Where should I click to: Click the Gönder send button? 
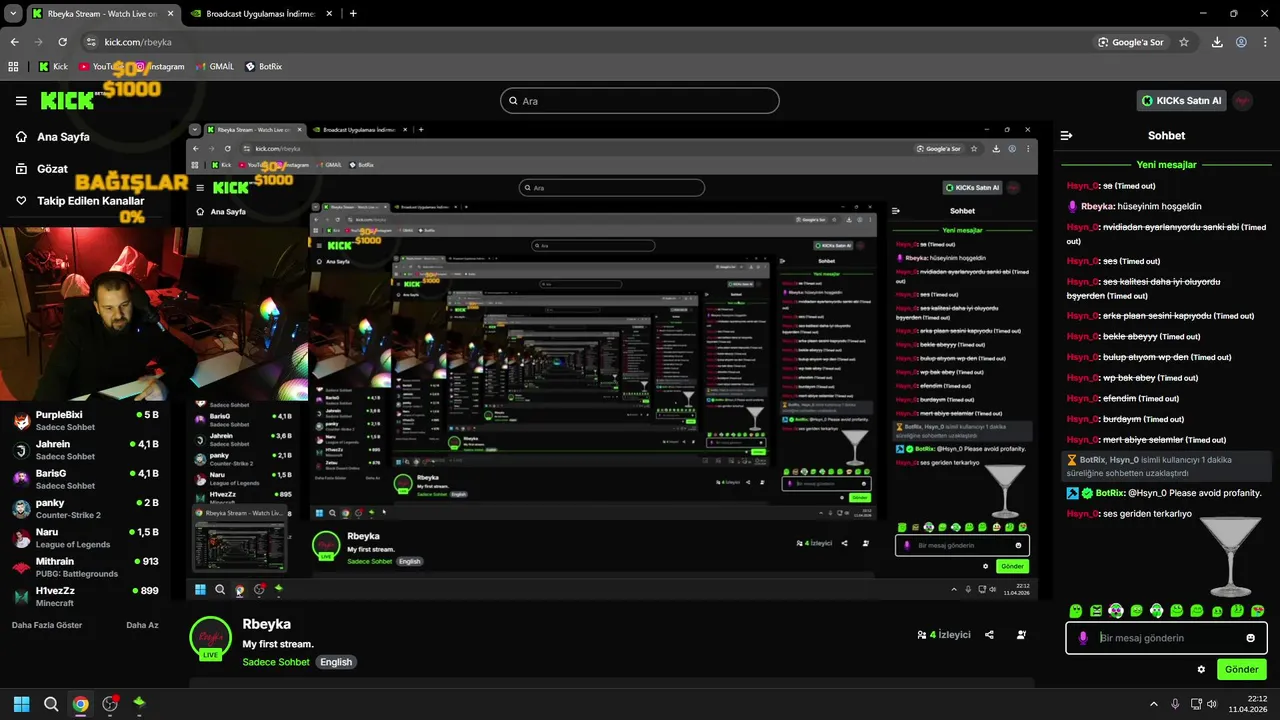pyautogui.click(x=1241, y=669)
